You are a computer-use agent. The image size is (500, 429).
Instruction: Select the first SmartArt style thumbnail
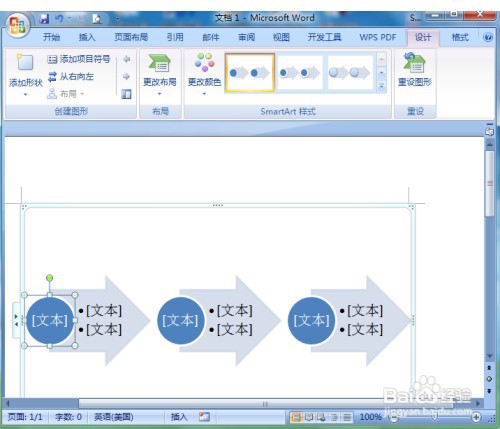(250, 73)
